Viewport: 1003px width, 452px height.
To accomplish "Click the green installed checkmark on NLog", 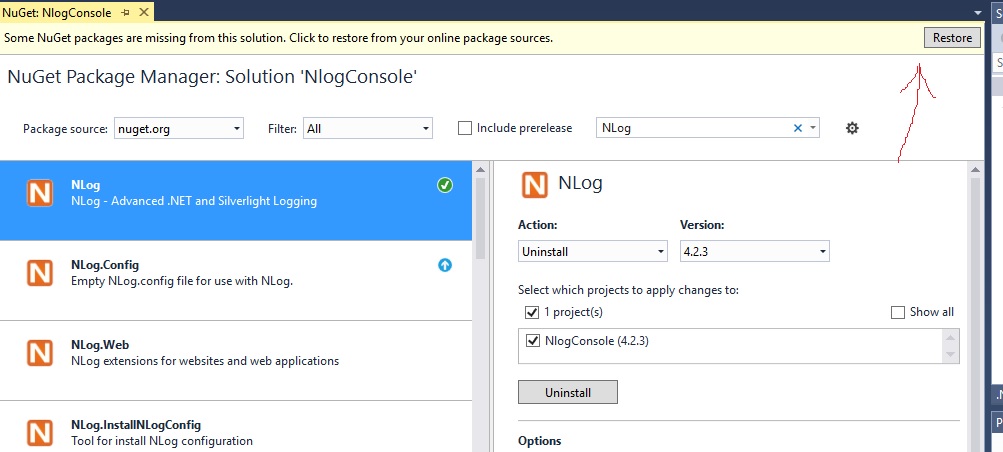I will [445, 185].
